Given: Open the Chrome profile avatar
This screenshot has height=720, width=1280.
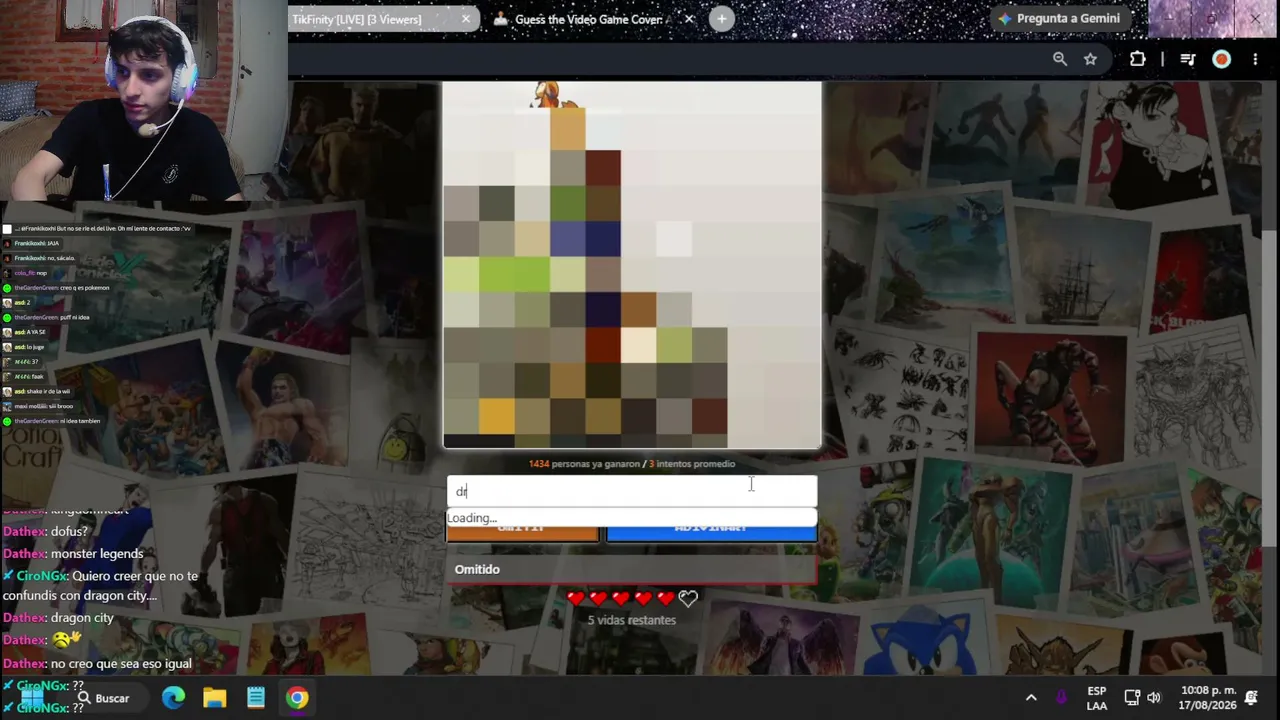Looking at the screenshot, I should 1221,59.
